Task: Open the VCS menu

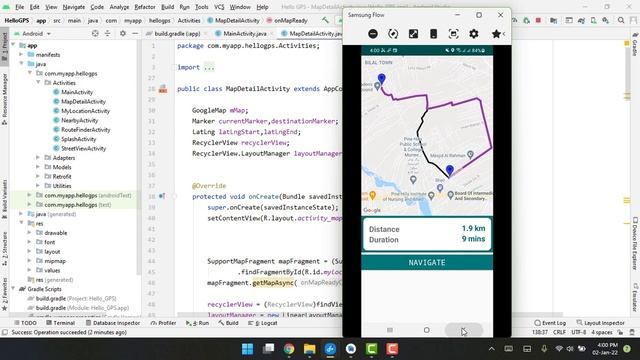Action: [x=219, y=7]
